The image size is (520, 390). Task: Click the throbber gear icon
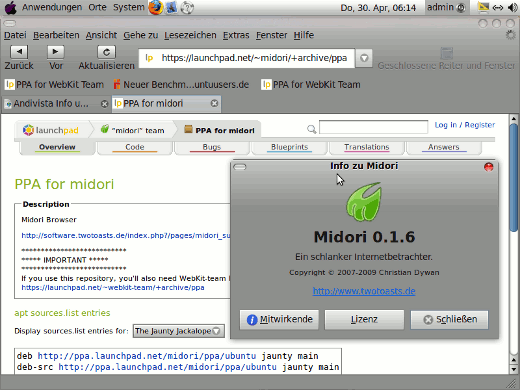[510, 35]
